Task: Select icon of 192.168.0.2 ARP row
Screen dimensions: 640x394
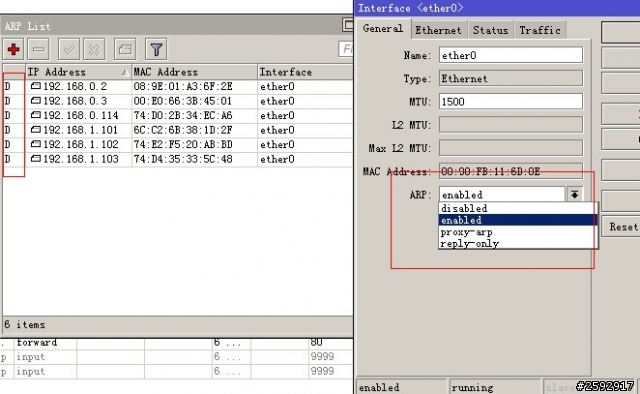Action: click(x=36, y=86)
